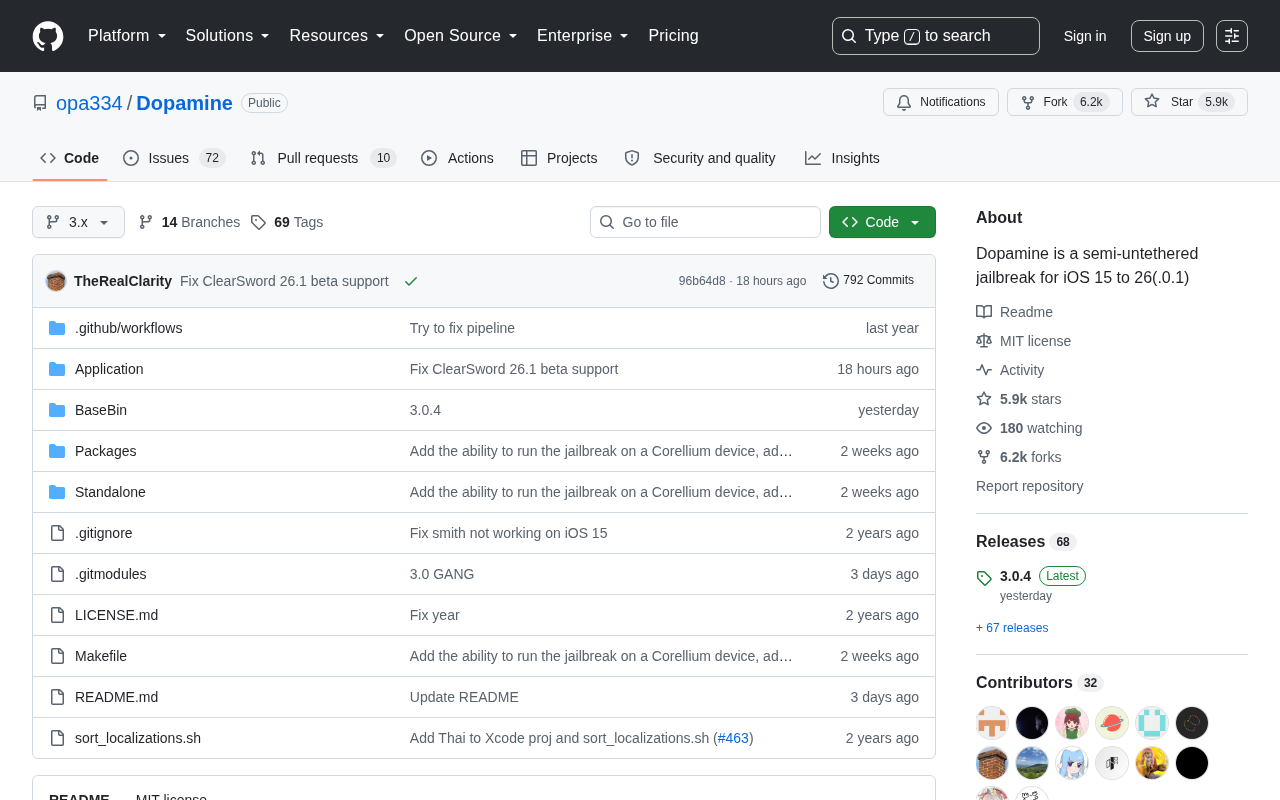Open the Application folder

109,369
